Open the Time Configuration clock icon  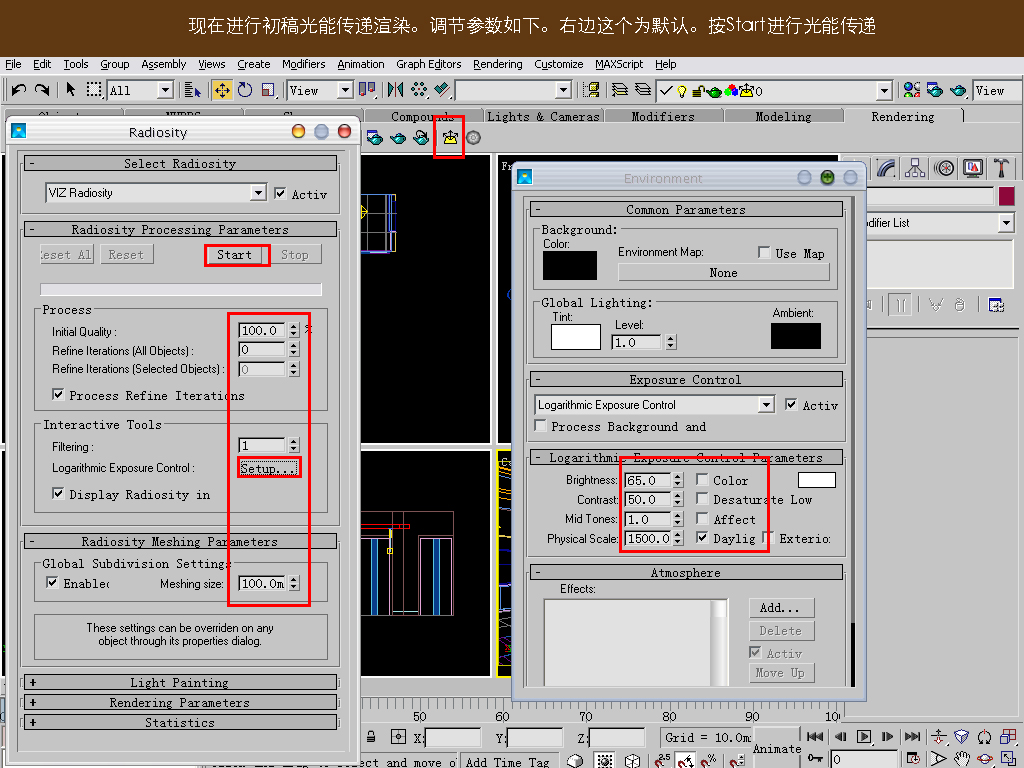pos(914,758)
